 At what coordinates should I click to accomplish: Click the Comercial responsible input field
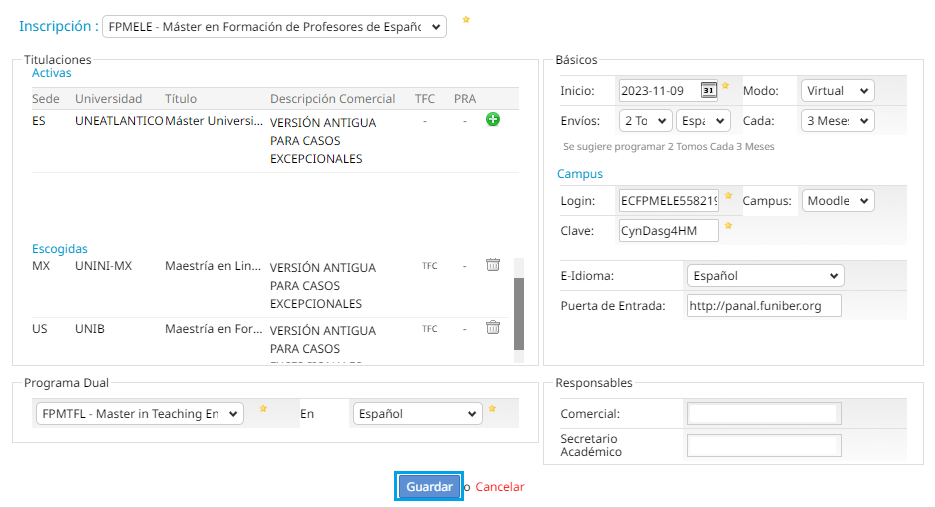click(x=764, y=414)
